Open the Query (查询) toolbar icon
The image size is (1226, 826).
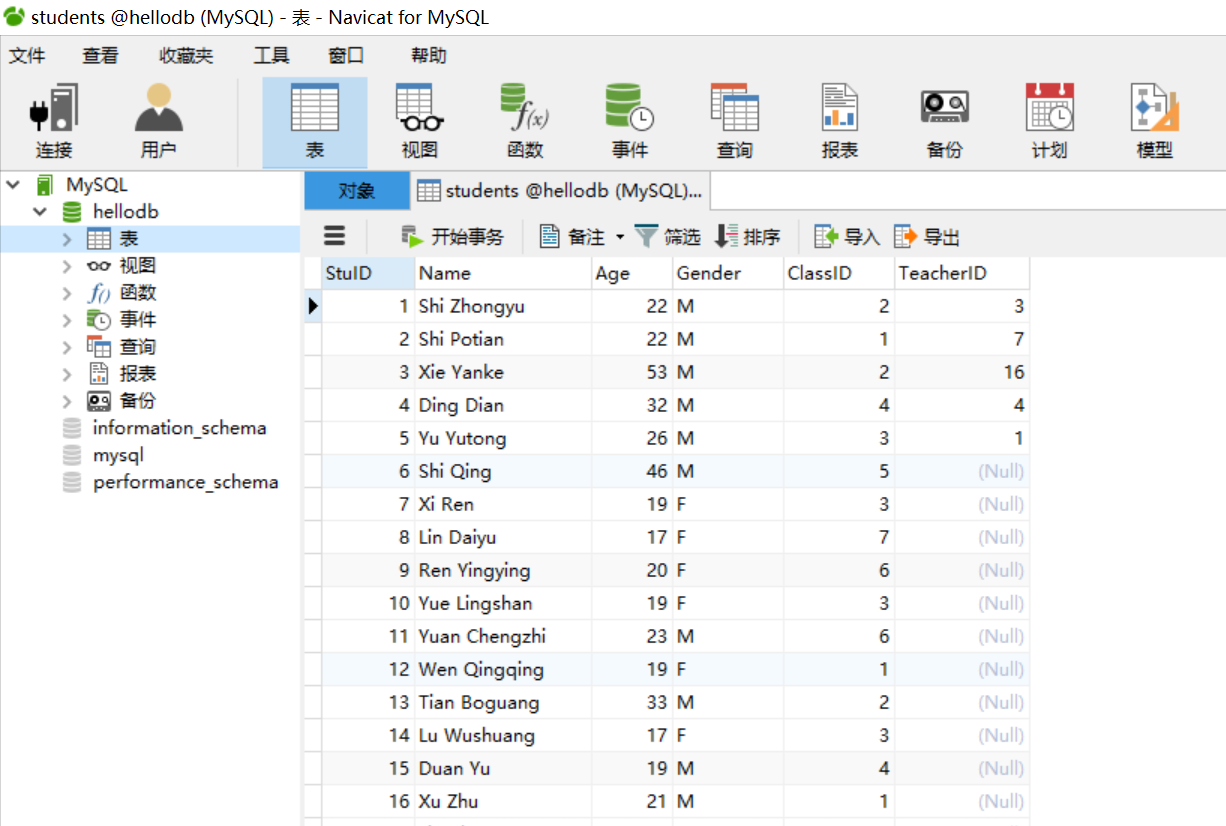[734, 121]
